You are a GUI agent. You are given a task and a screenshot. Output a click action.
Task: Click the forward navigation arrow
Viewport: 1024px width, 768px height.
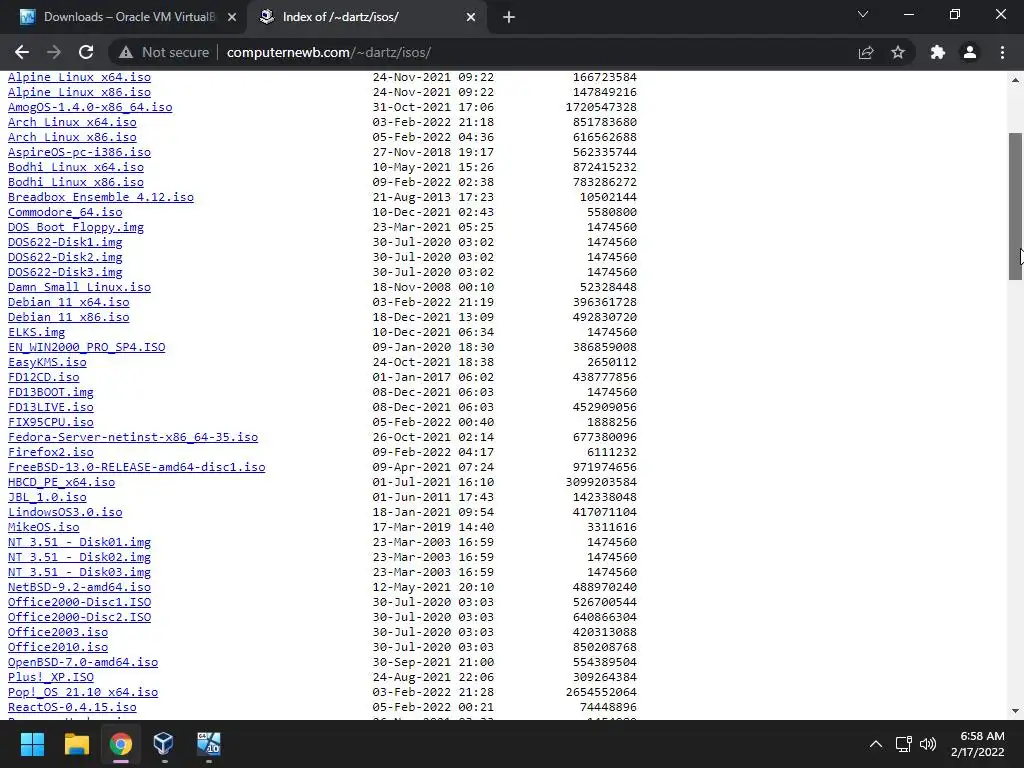click(54, 52)
